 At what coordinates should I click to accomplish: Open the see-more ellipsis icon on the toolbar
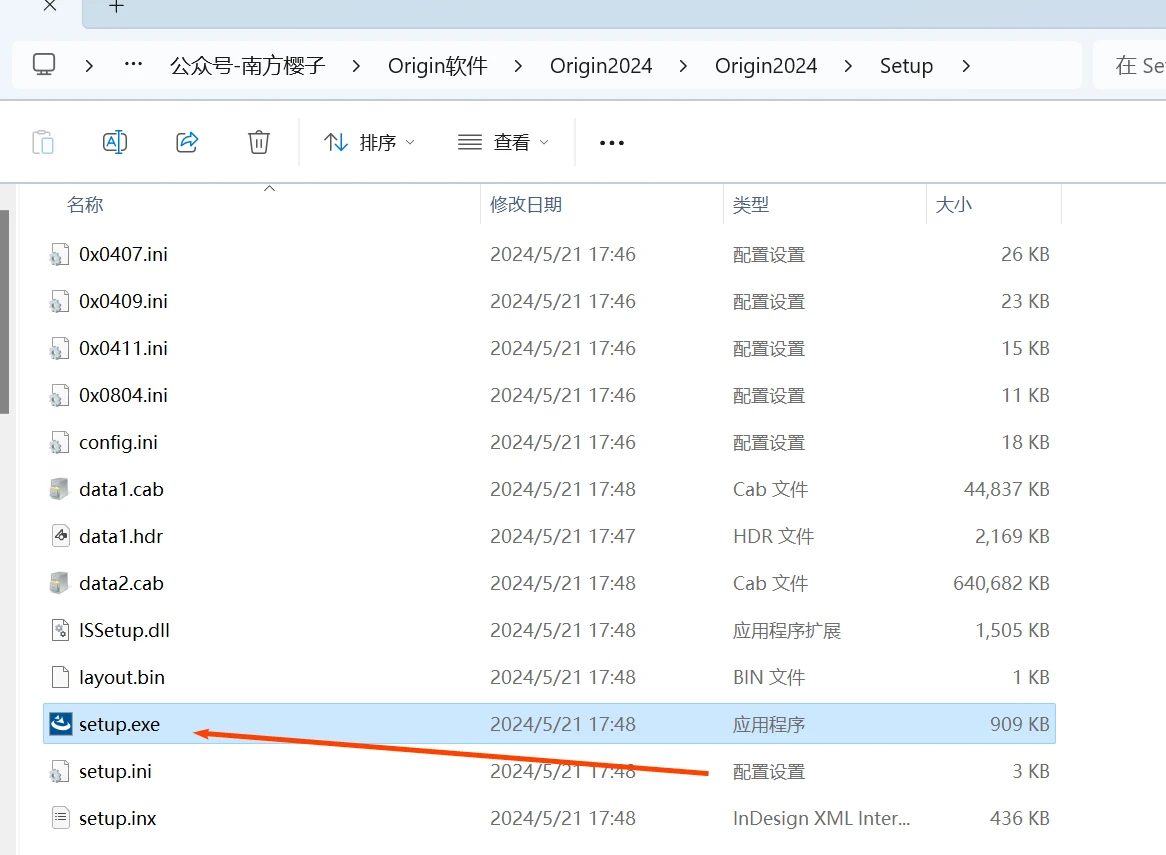tap(611, 142)
